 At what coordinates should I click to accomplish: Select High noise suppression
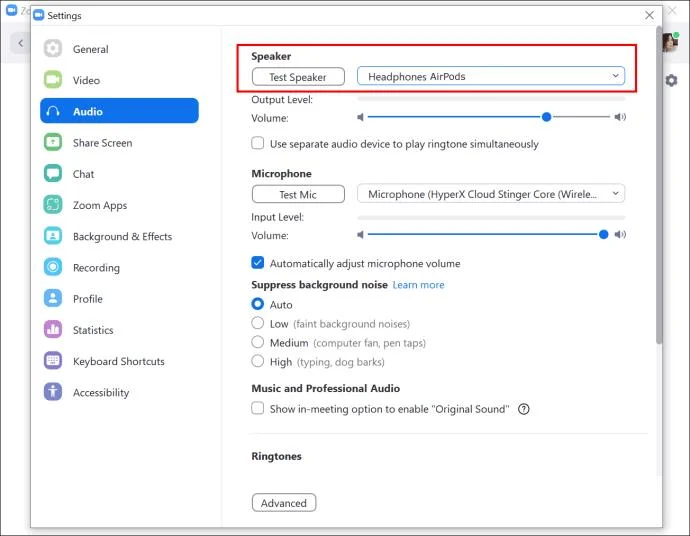(257, 361)
